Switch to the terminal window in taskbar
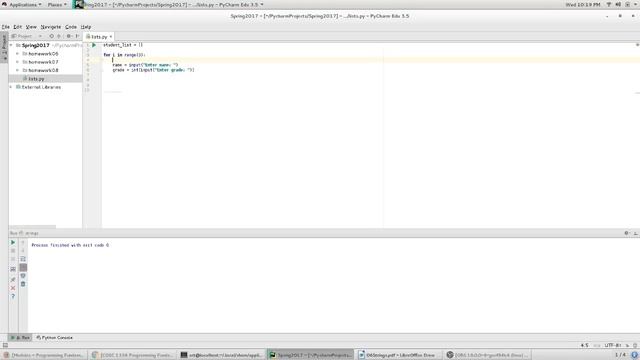The image size is (640, 360). (222, 355)
